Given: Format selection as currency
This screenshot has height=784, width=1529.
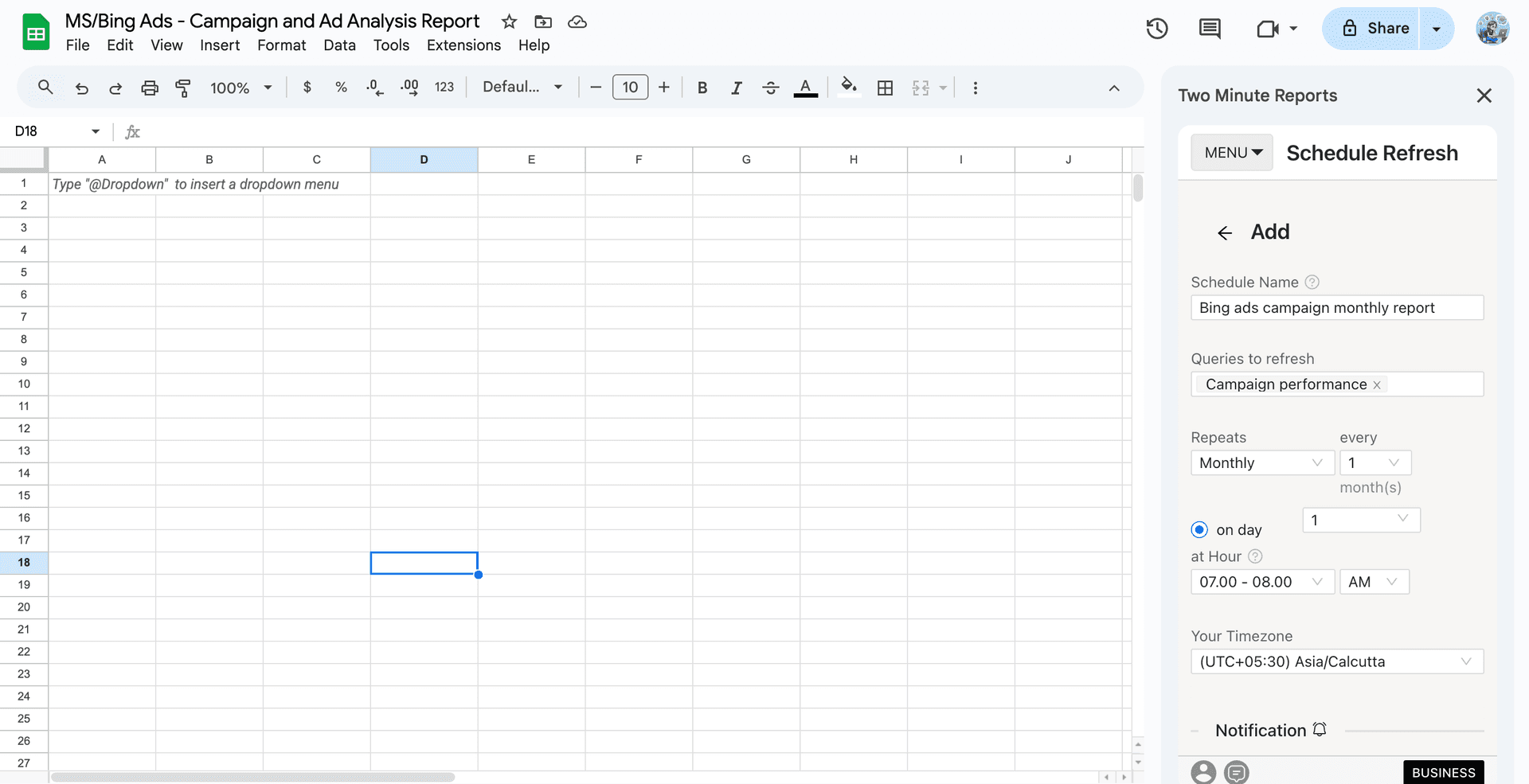Looking at the screenshot, I should 307,88.
